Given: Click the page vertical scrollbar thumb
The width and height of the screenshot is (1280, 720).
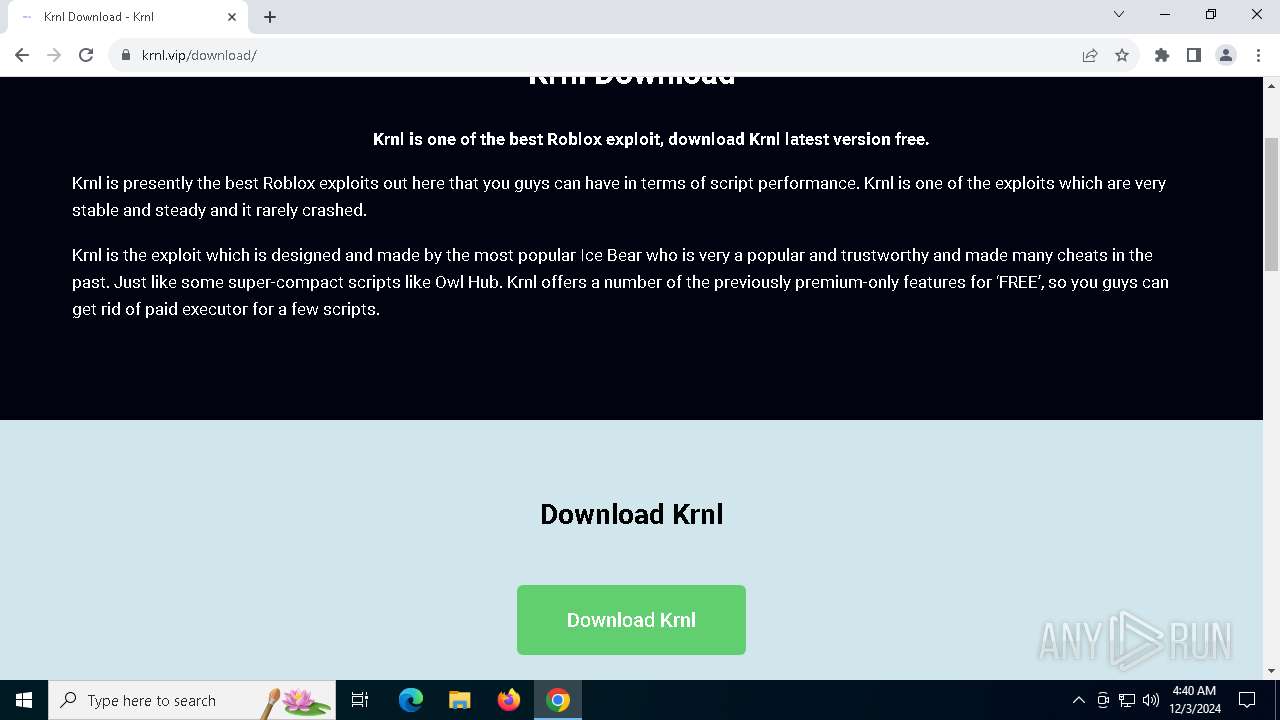Looking at the screenshot, I should click(x=1271, y=204).
